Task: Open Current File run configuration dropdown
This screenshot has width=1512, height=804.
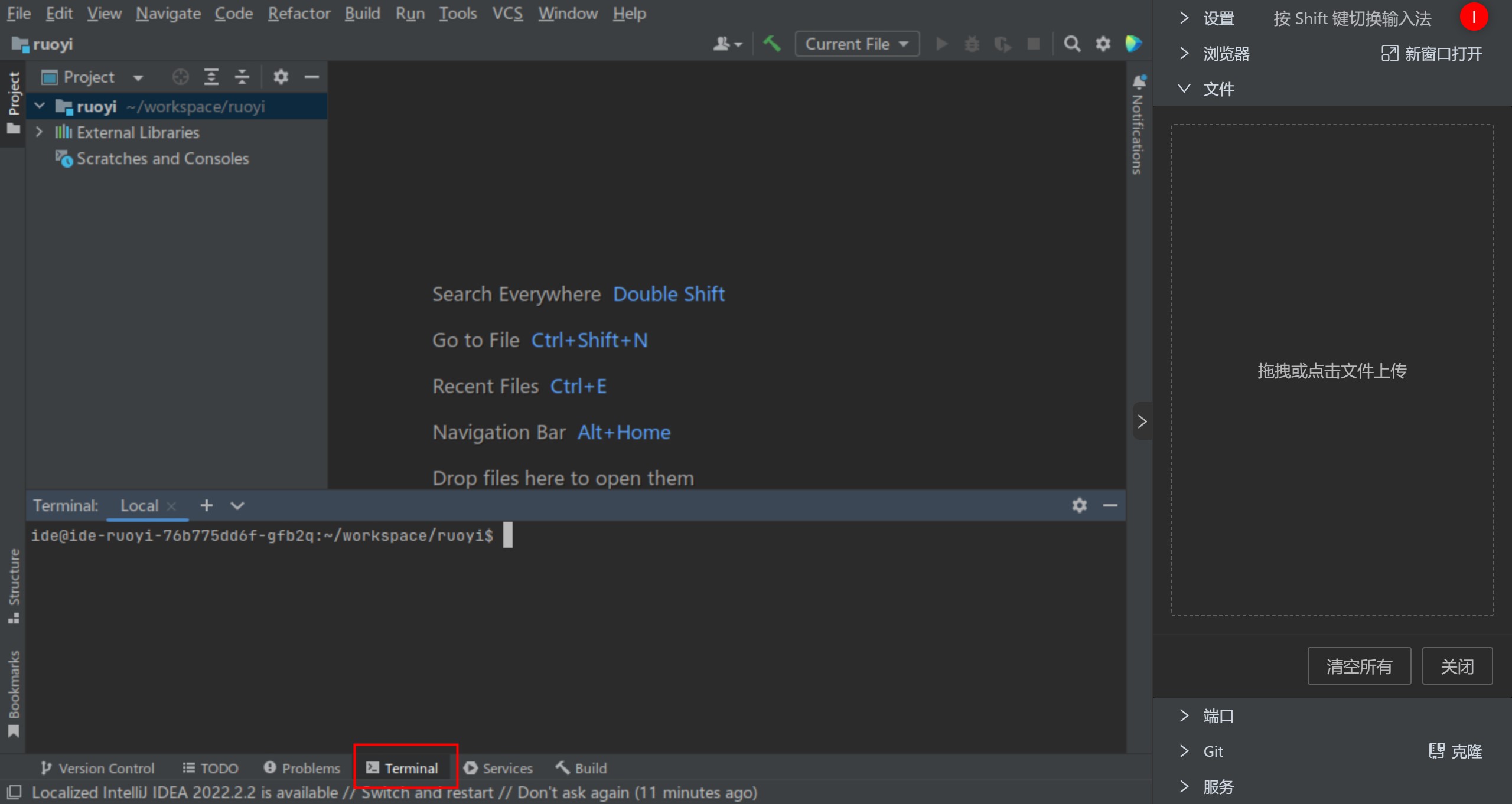Action: point(857,44)
